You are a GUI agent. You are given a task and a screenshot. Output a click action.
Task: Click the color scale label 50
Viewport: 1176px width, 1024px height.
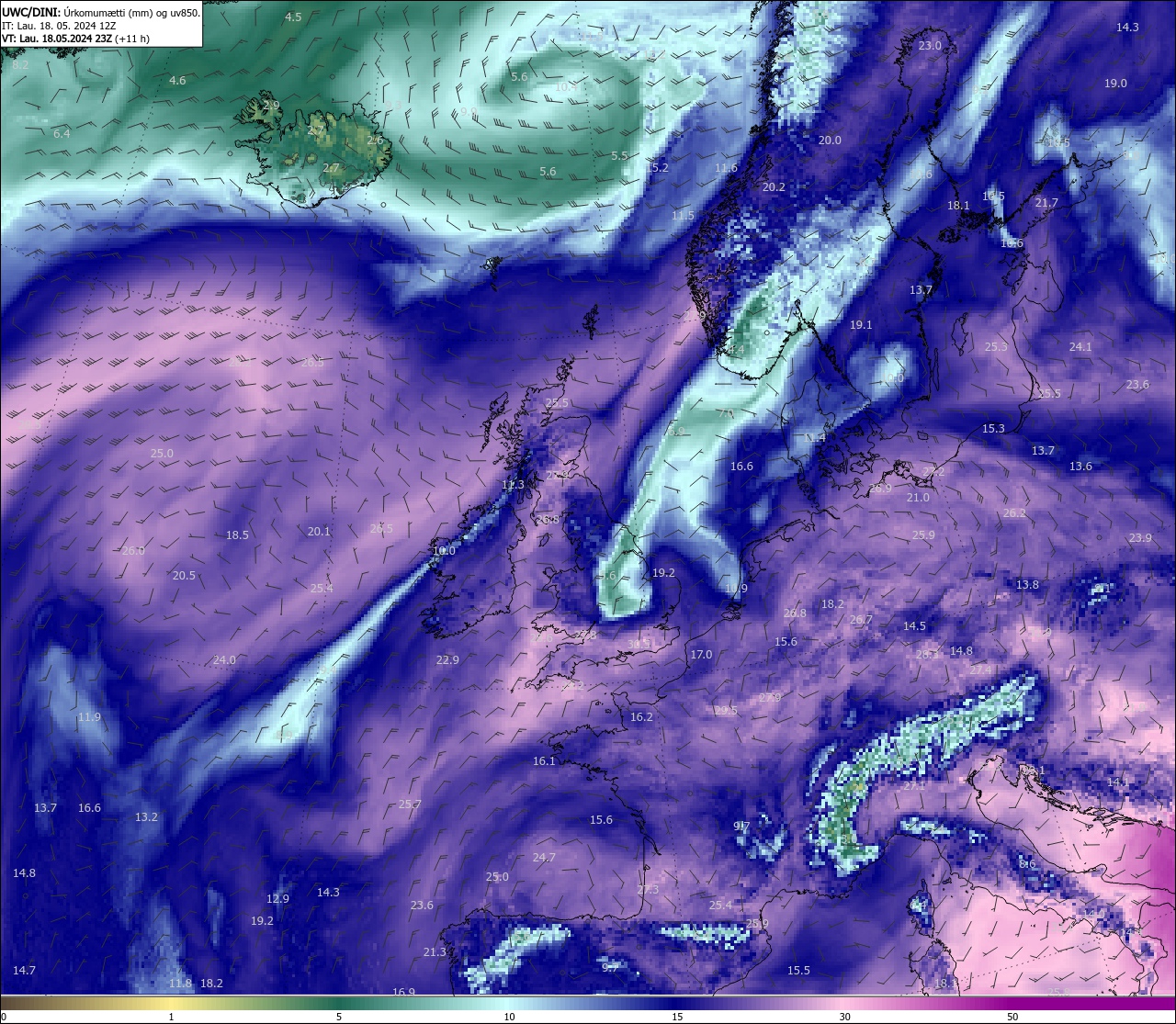(x=1012, y=1018)
